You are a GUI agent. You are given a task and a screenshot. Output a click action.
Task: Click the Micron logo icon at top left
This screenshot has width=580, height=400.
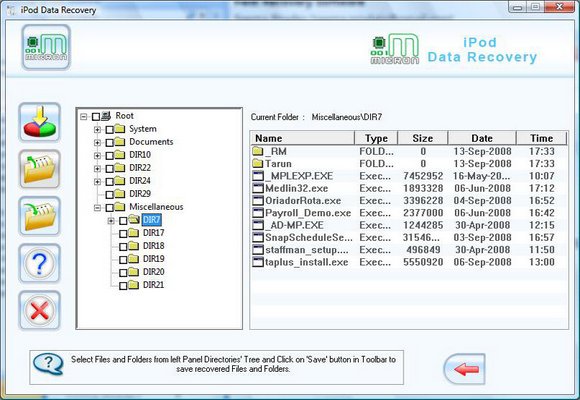[46, 47]
